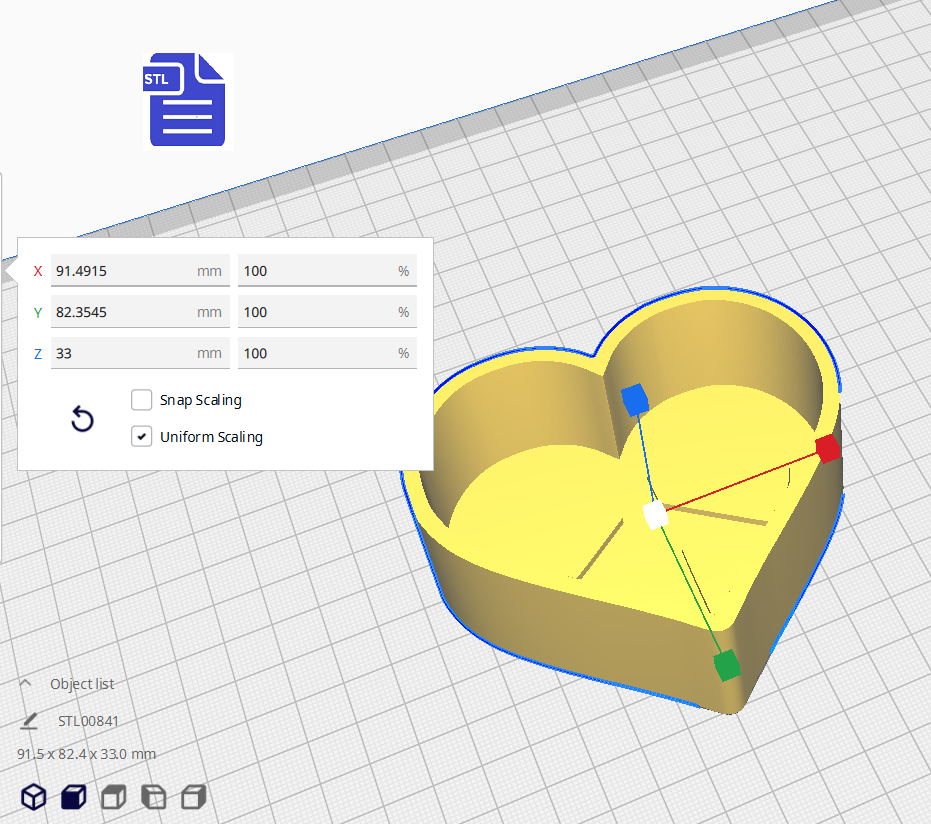Toggle the Snap Scaling checkbox off and verify
Image resolution: width=931 pixels, height=824 pixels.
(141, 399)
